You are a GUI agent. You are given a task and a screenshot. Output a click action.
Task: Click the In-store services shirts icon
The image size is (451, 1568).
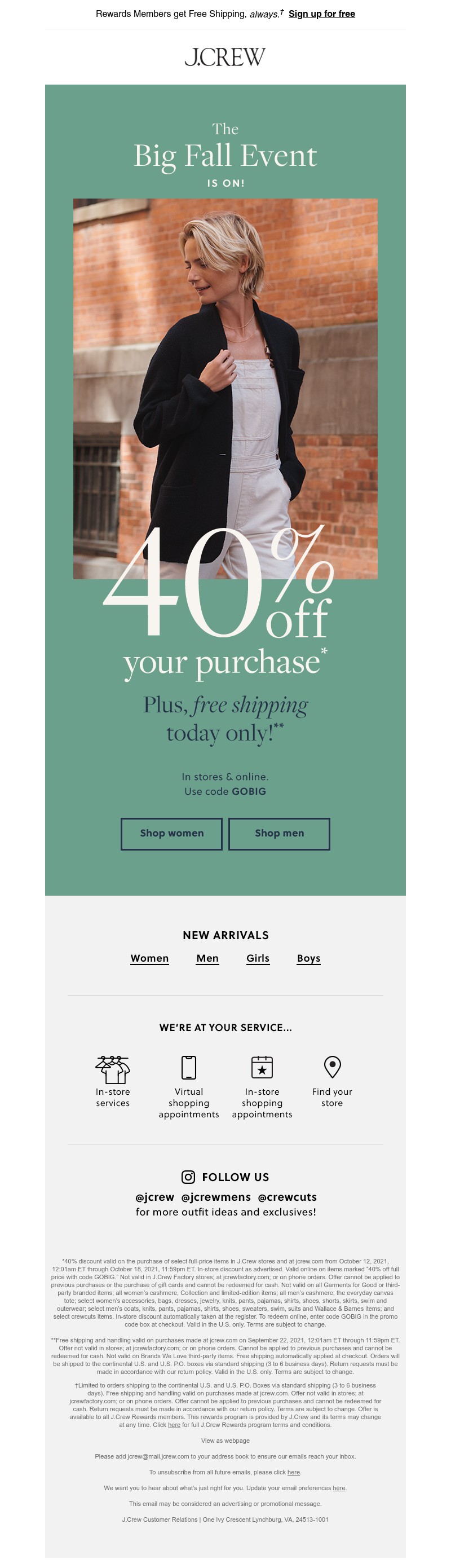[x=113, y=1069]
